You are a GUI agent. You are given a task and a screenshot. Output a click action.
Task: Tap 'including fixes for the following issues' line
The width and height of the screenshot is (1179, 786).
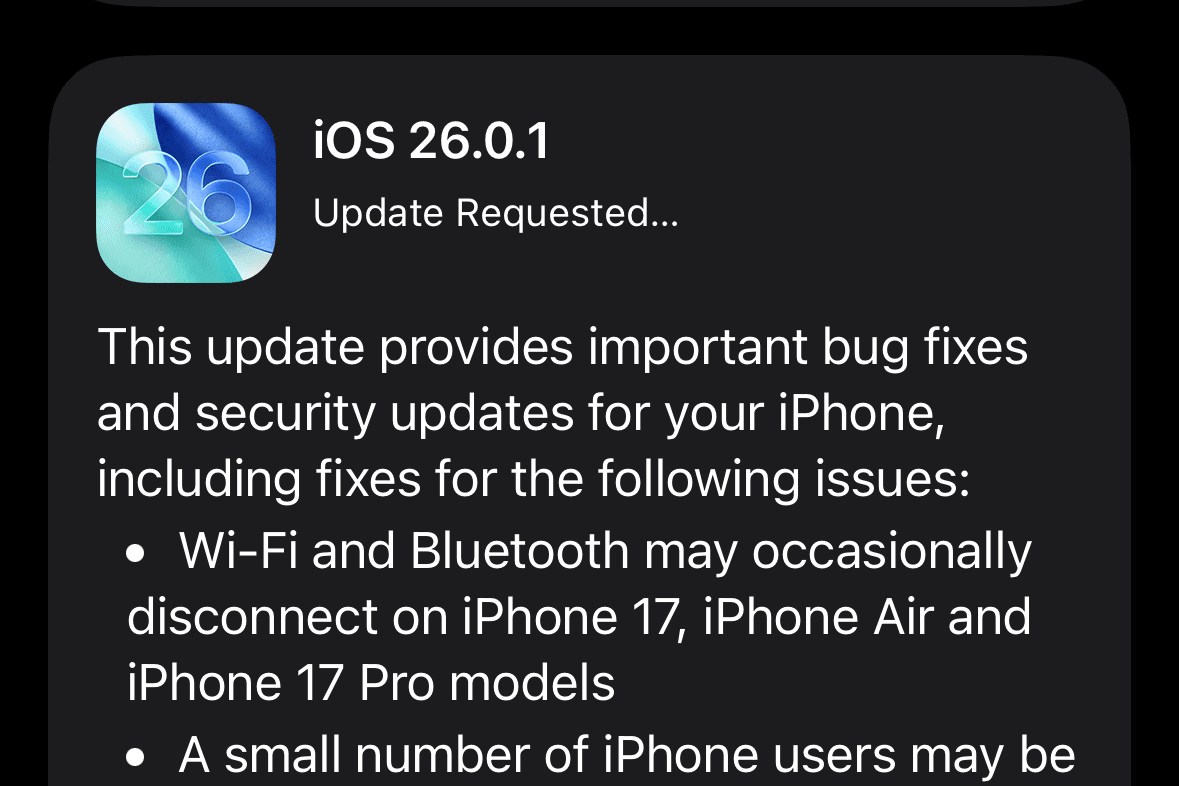click(534, 480)
